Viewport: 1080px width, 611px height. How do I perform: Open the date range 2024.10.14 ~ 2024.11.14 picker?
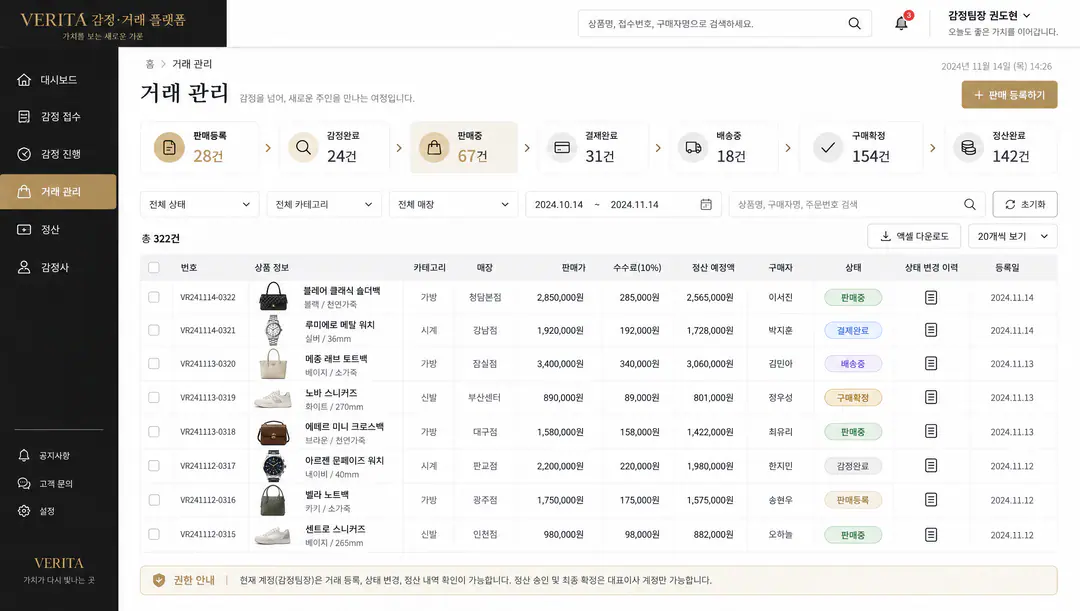pos(623,205)
